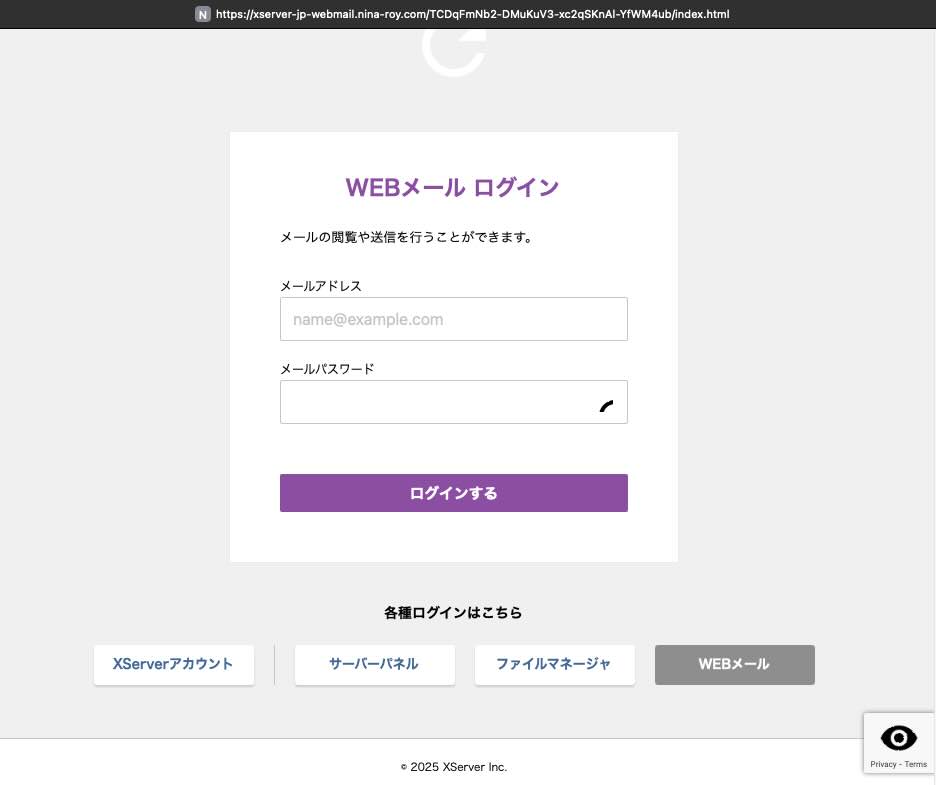Click the XServer logo at page top
The height and width of the screenshot is (785, 936).
tap(454, 50)
